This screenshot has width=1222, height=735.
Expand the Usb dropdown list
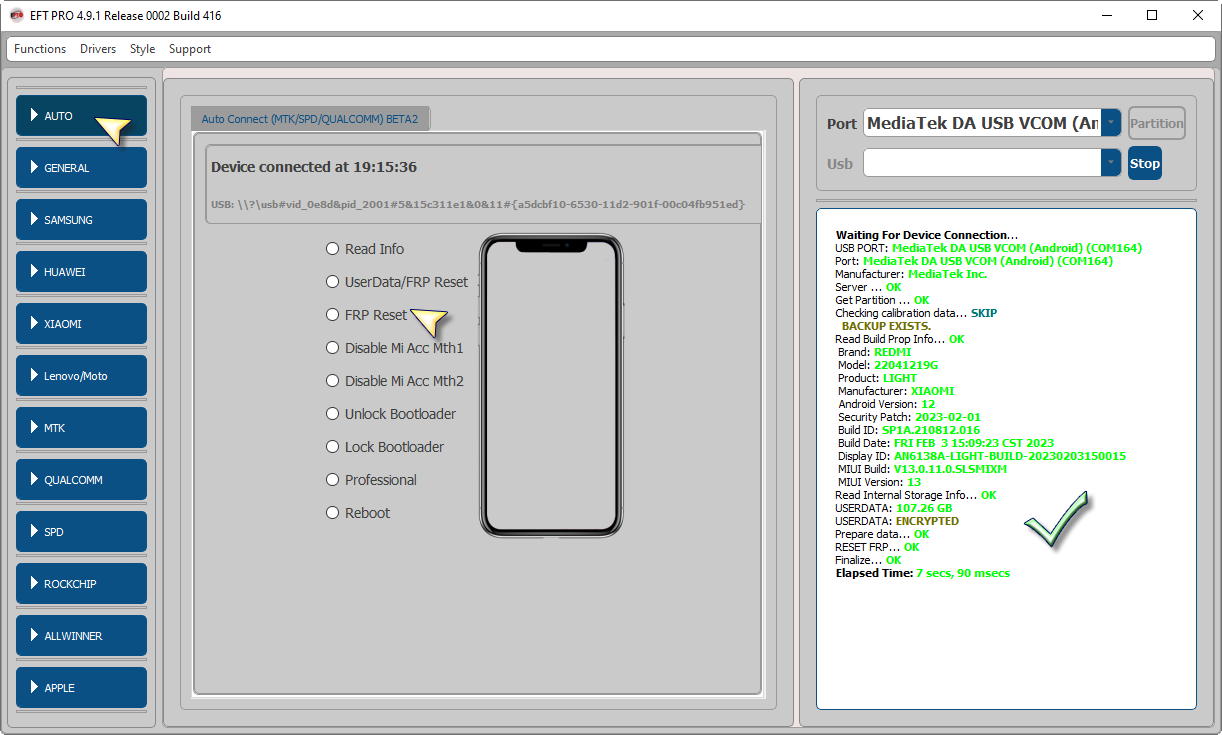(x=1110, y=163)
